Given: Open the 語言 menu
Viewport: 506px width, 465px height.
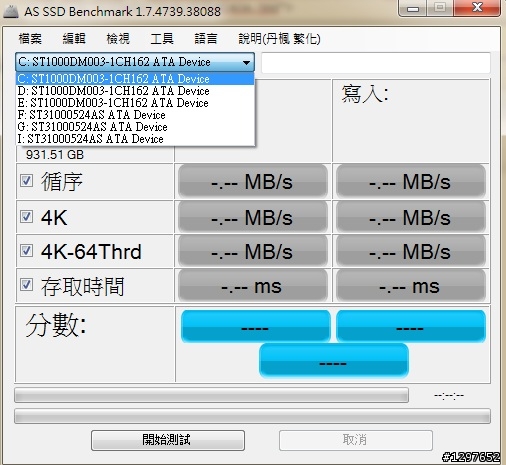Looking at the screenshot, I should point(206,39).
